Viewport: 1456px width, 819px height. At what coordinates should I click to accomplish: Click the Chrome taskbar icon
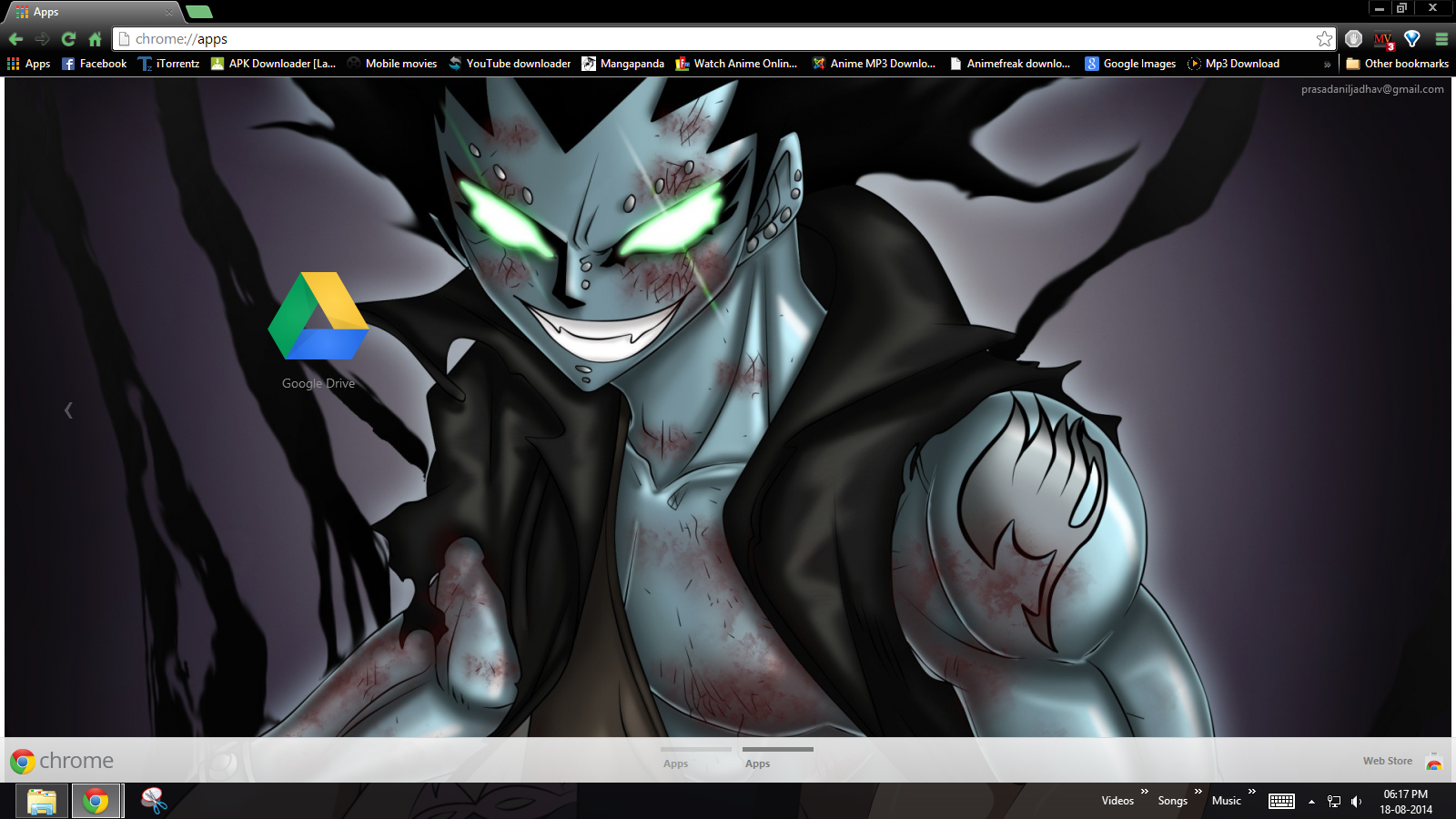(96, 801)
